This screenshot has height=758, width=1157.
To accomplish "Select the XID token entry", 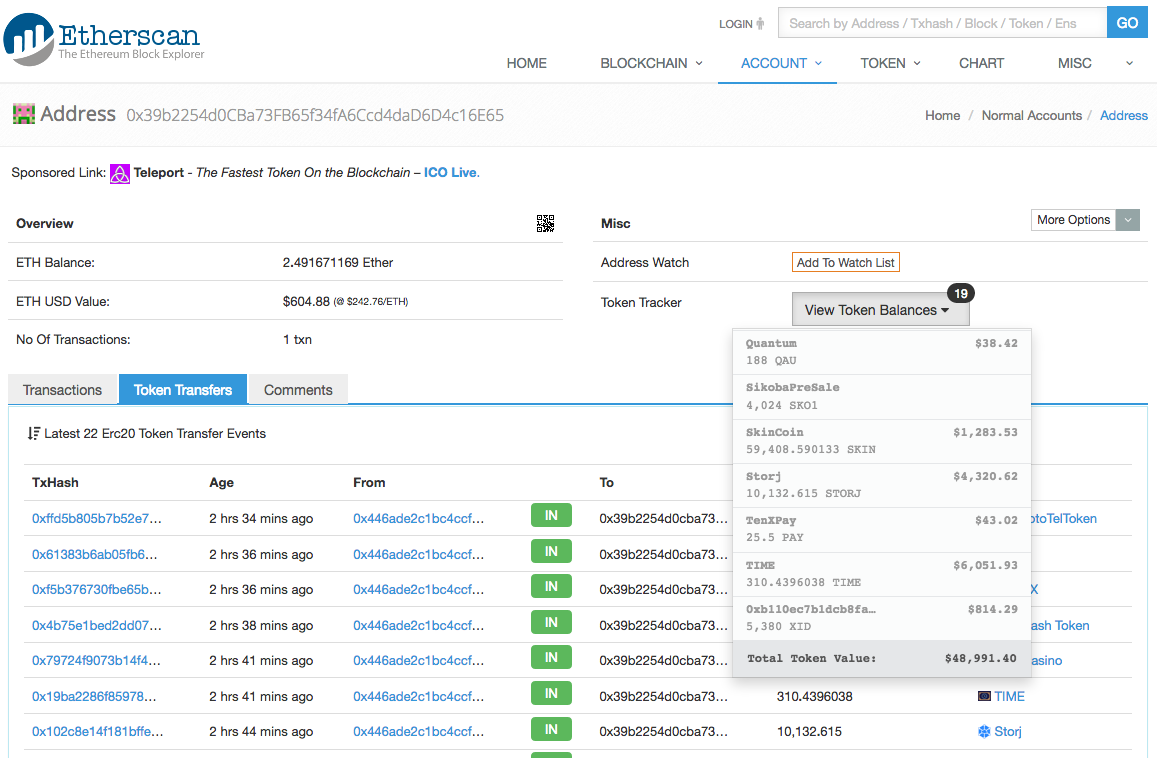I will pyautogui.click(x=882, y=618).
